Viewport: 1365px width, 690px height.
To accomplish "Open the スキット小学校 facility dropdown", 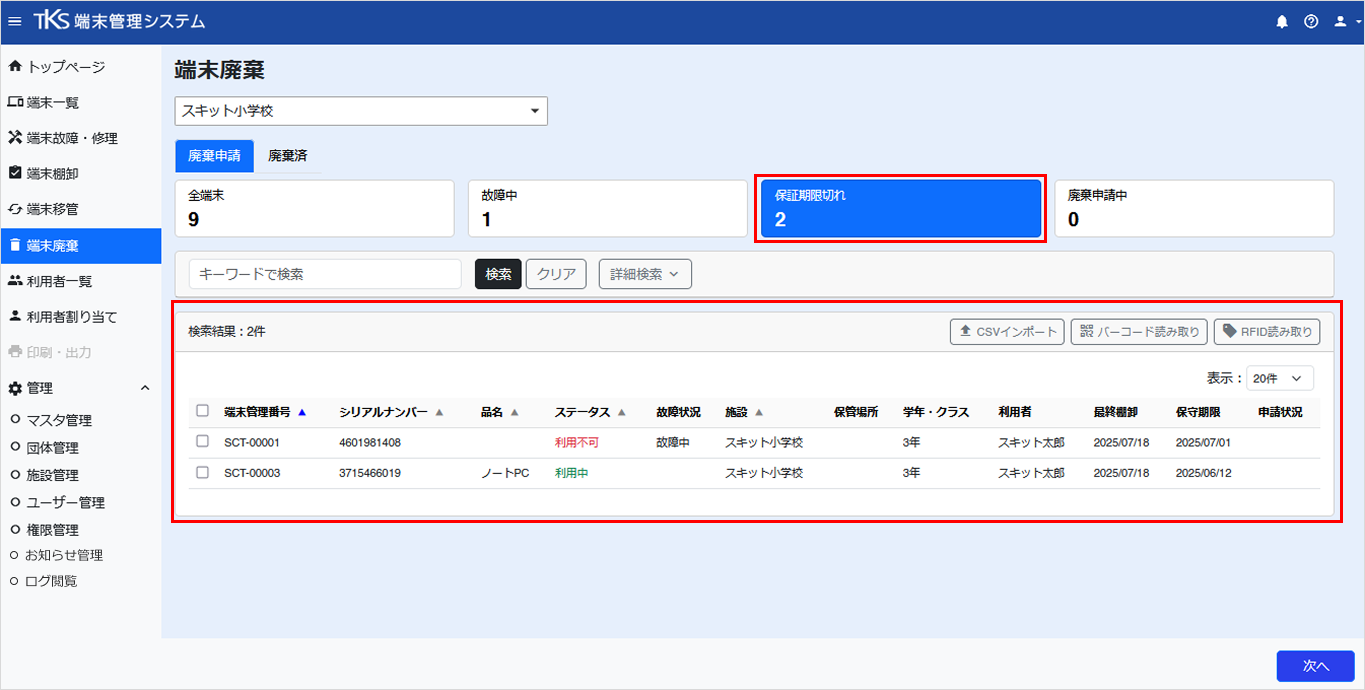I will (x=361, y=111).
